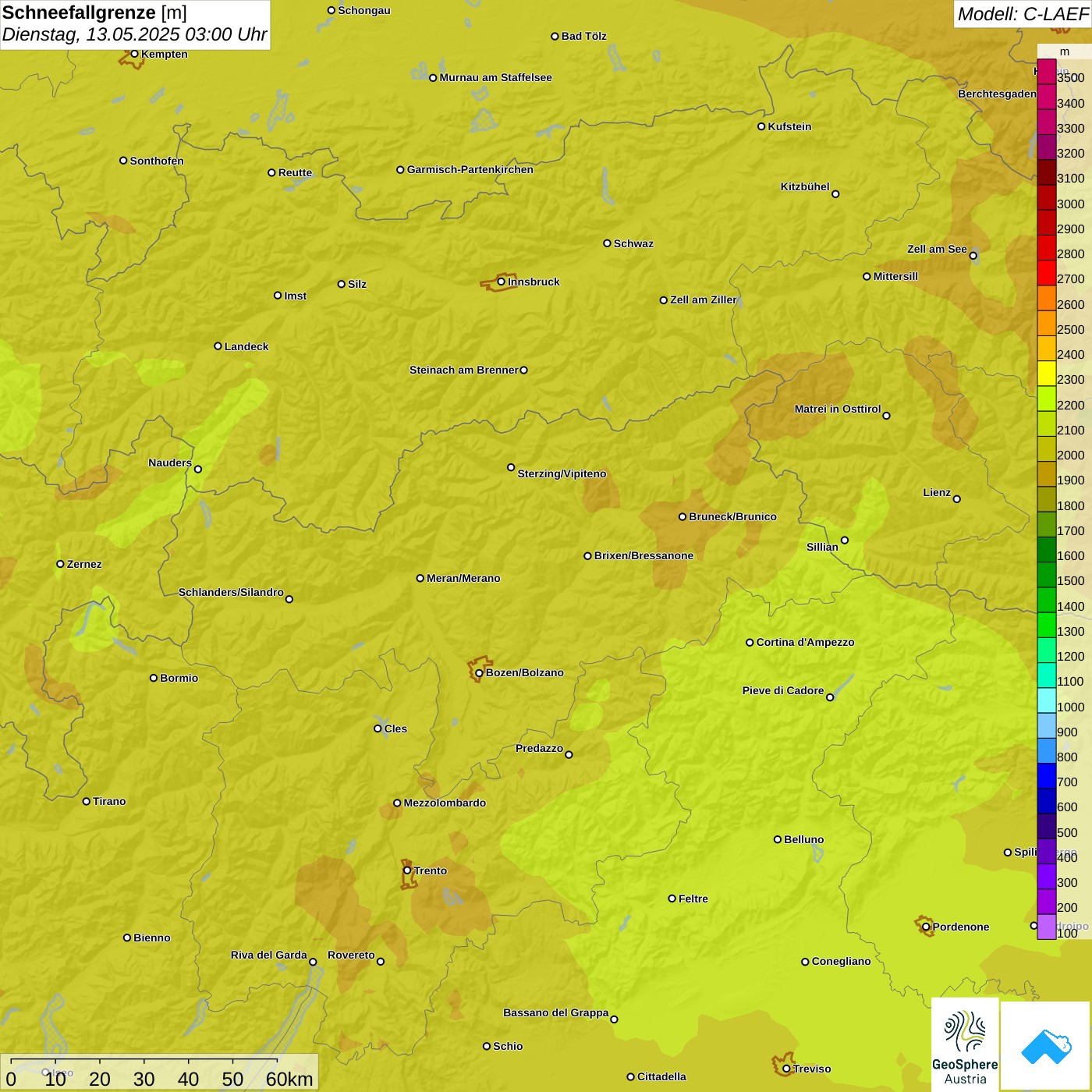Click the 100 m violet legend swatch
The width and height of the screenshot is (1092, 1092).
(1046, 927)
